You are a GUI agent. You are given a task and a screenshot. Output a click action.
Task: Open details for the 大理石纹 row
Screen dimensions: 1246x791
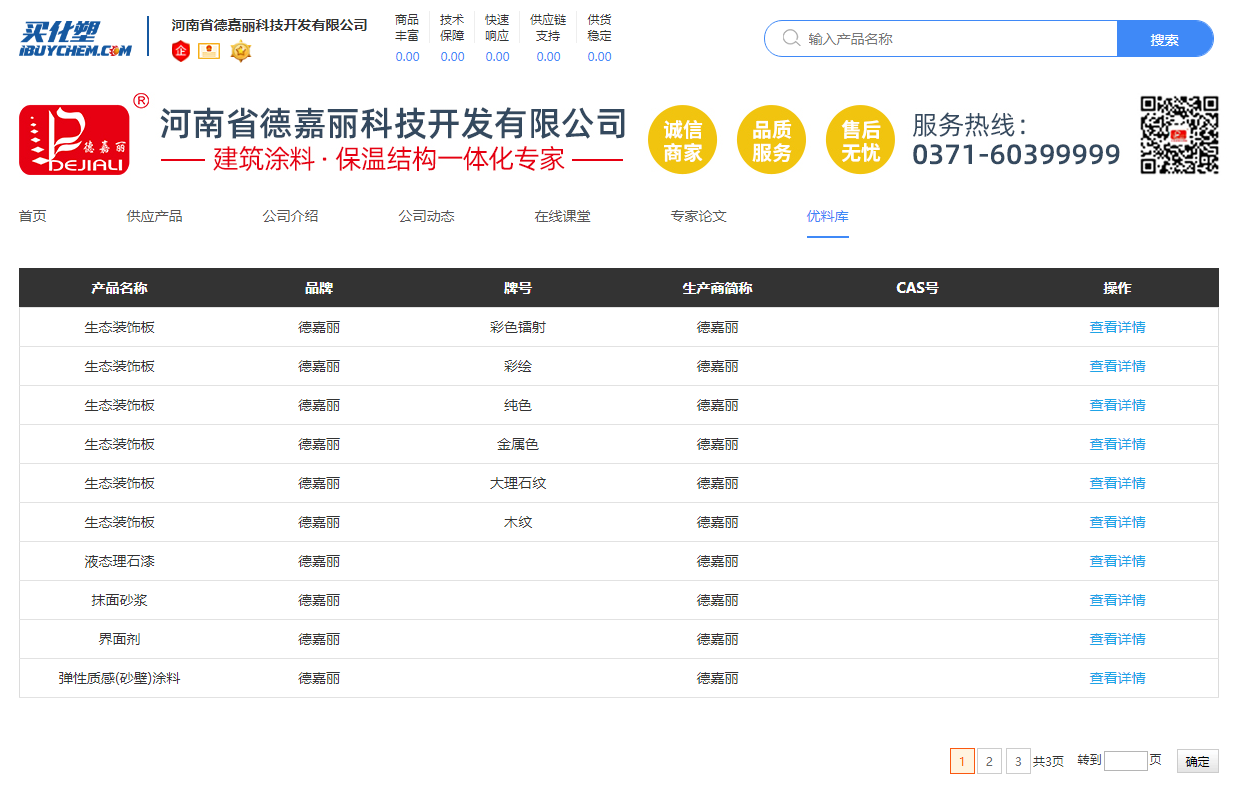pos(1118,483)
